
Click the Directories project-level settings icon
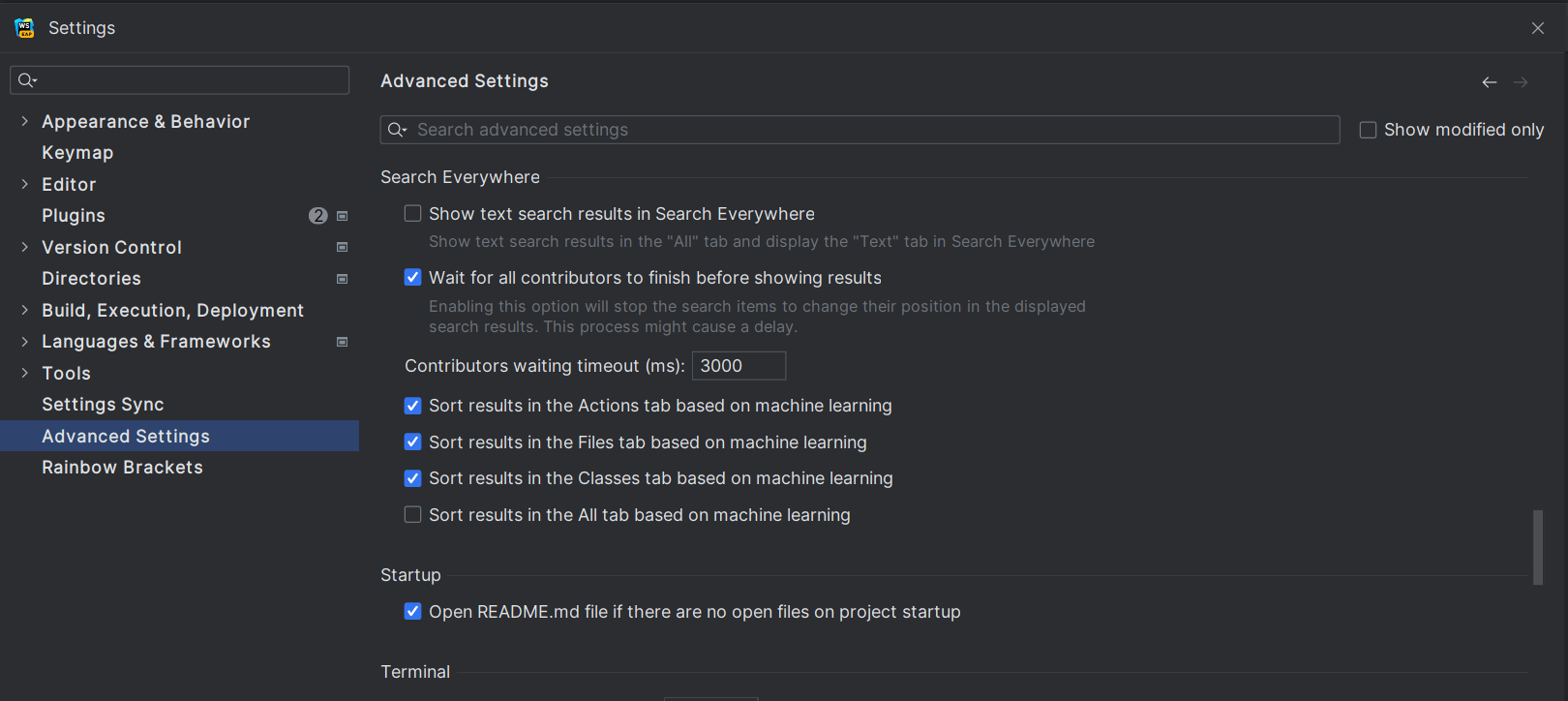click(342, 279)
